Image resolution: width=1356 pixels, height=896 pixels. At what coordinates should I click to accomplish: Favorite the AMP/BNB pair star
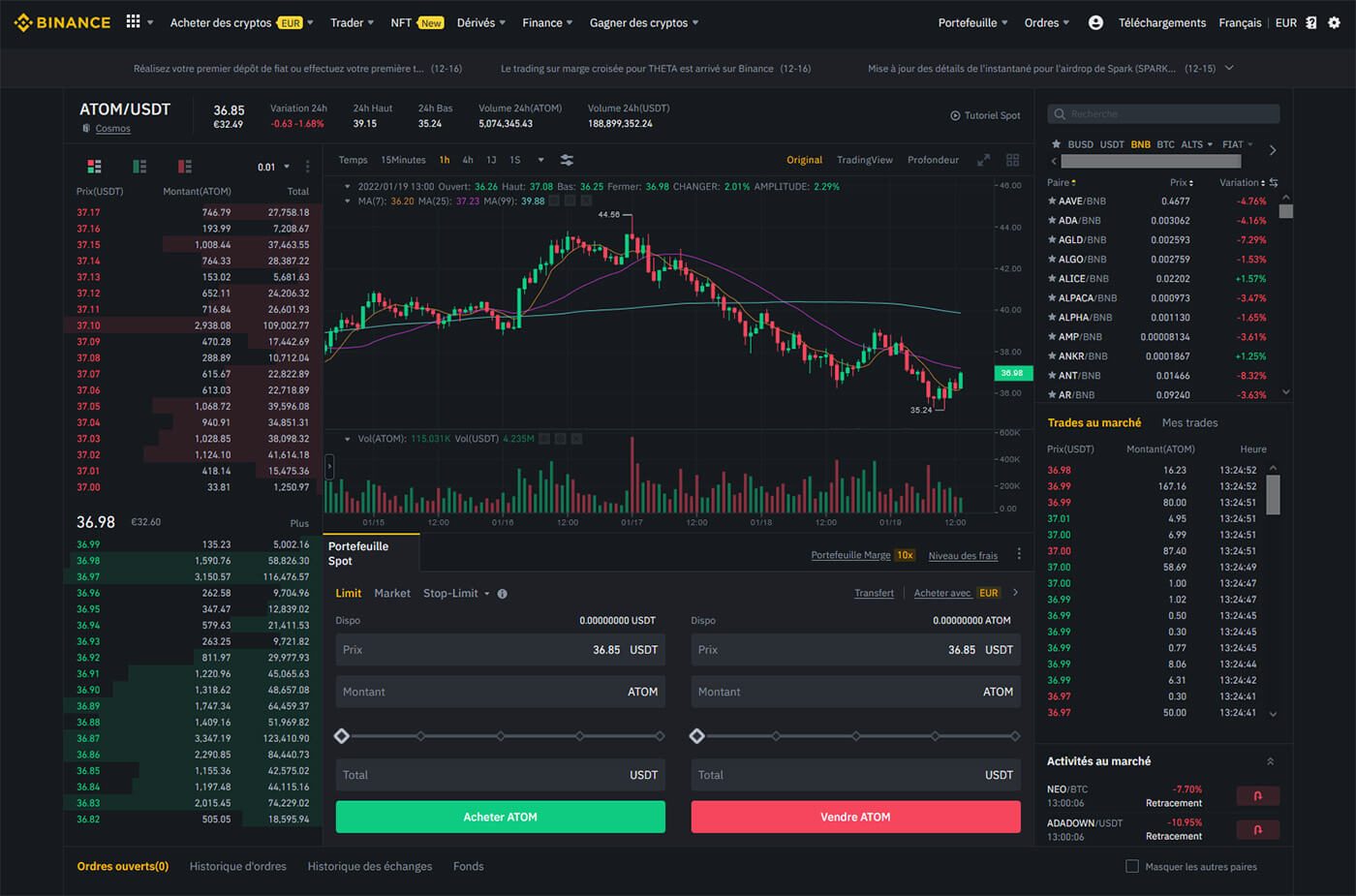[x=1052, y=337]
